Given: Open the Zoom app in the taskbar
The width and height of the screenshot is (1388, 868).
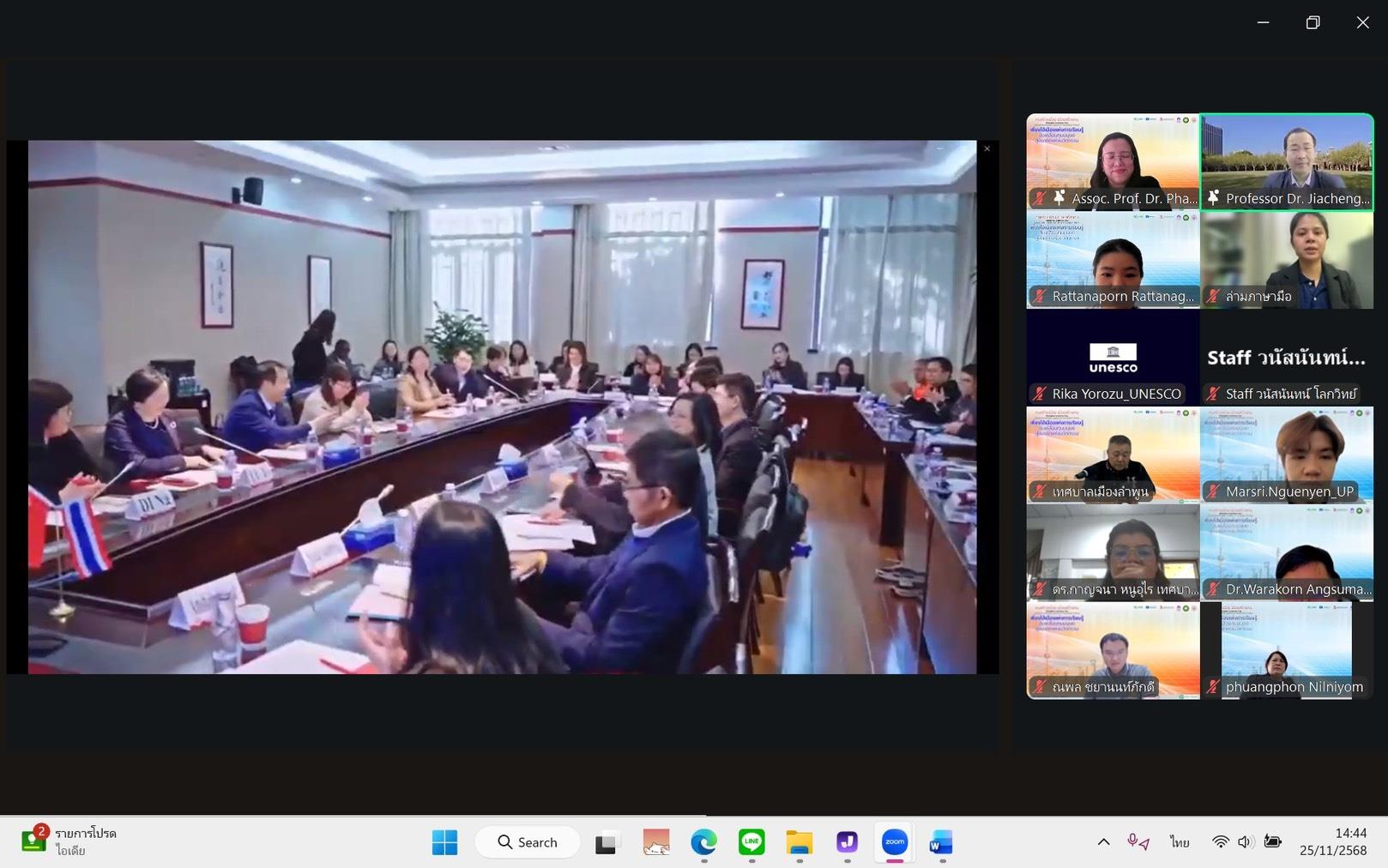Looking at the screenshot, I should (x=894, y=842).
